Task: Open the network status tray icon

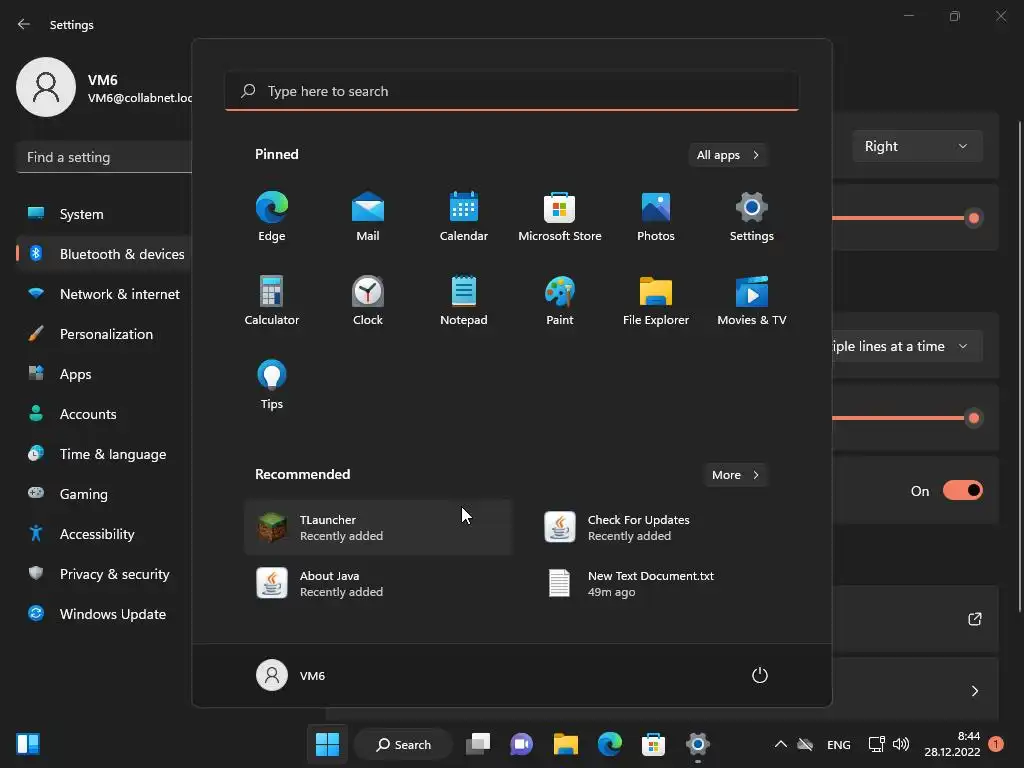Action: pyautogui.click(x=876, y=744)
